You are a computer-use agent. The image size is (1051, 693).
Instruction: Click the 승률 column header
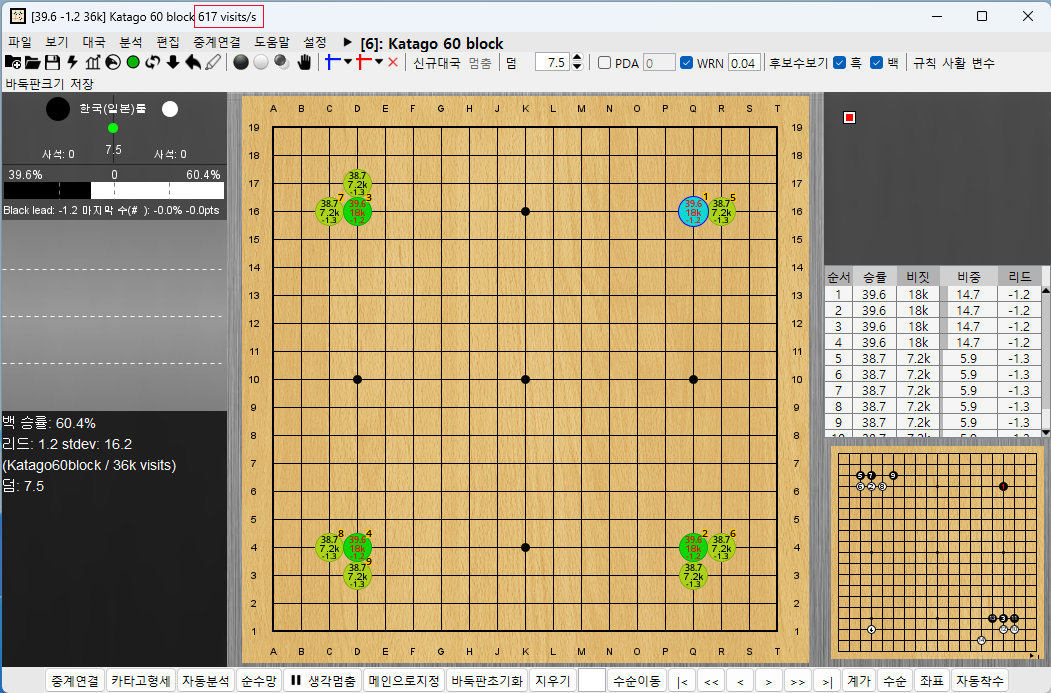[874, 276]
